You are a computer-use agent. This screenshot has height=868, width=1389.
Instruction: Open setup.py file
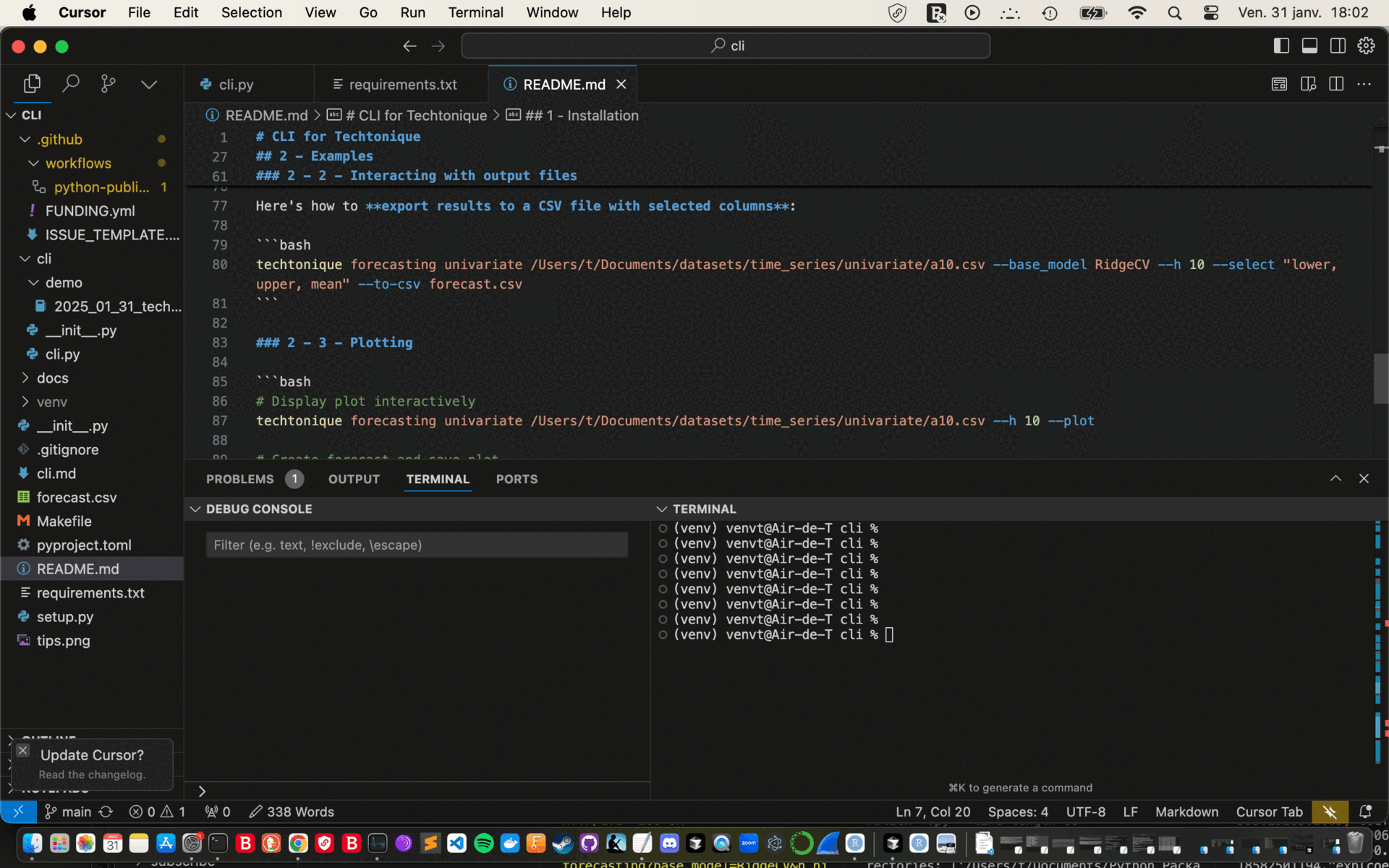tap(65, 616)
